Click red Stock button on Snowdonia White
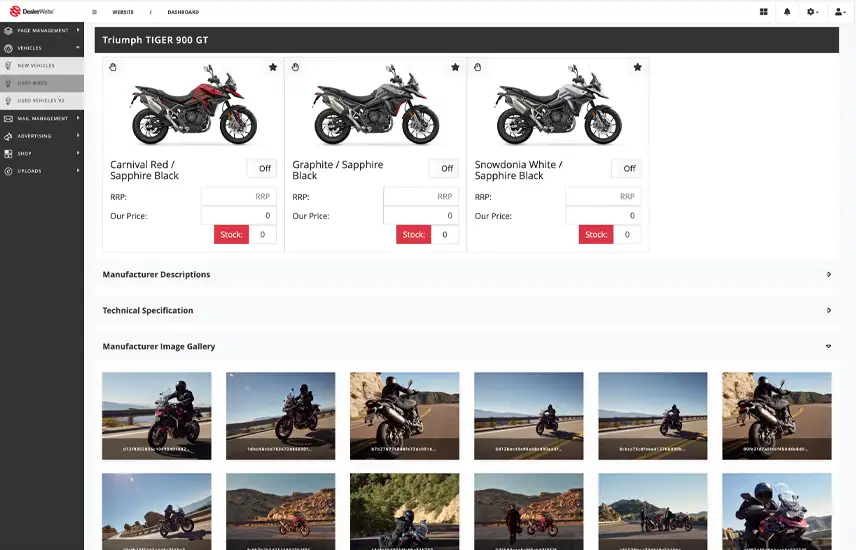 click(x=596, y=234)
